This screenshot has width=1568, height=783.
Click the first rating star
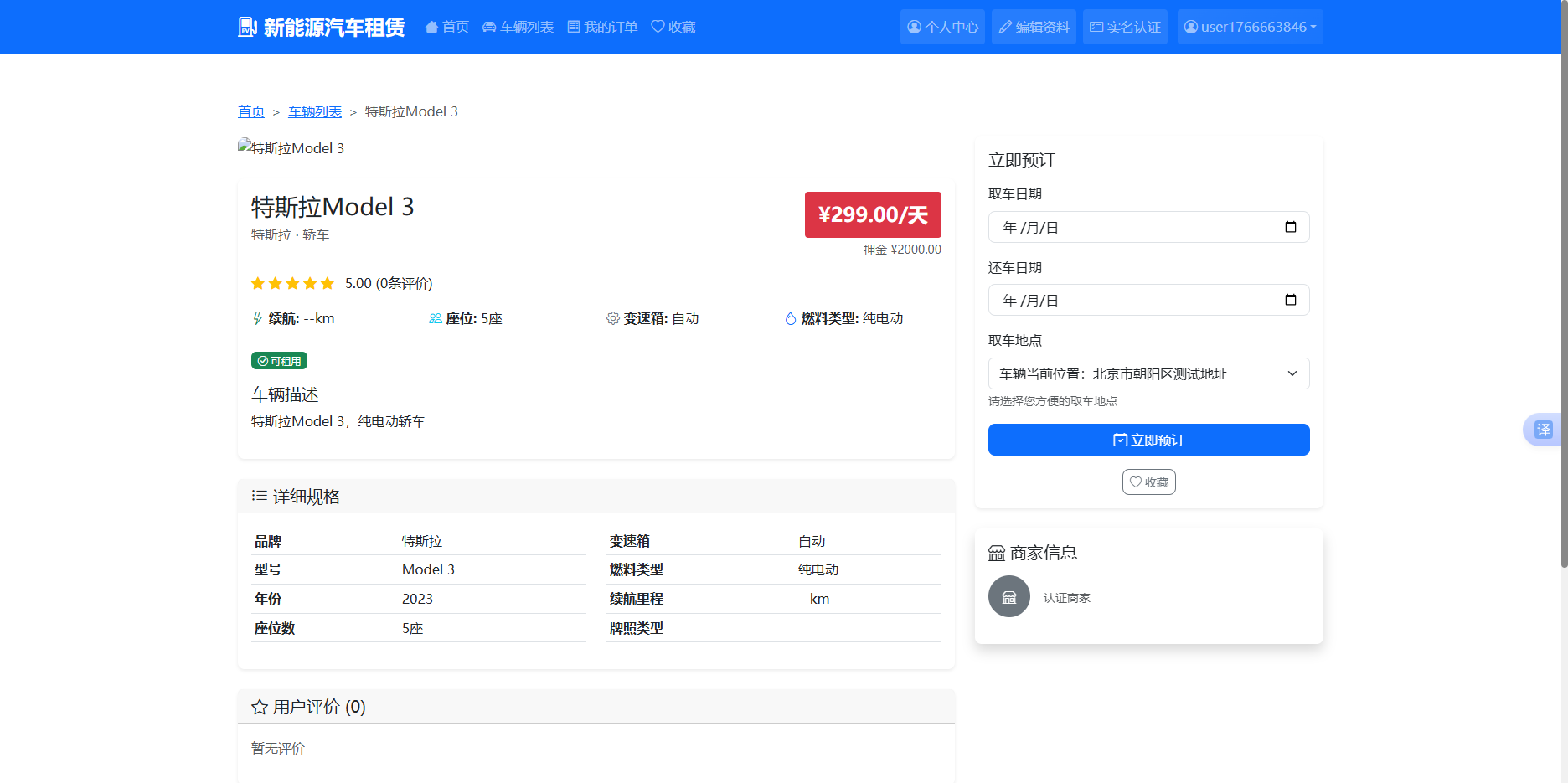coord(258,283)
